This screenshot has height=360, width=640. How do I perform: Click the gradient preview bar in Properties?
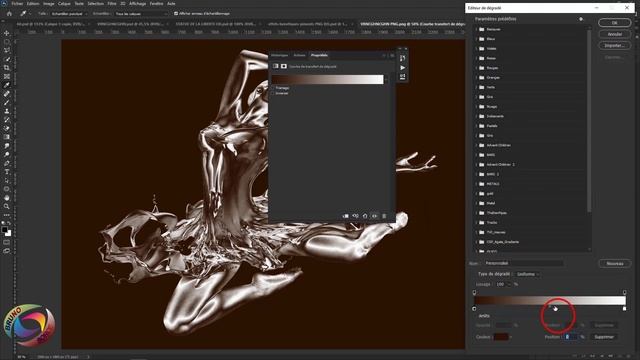pos(328,79)
